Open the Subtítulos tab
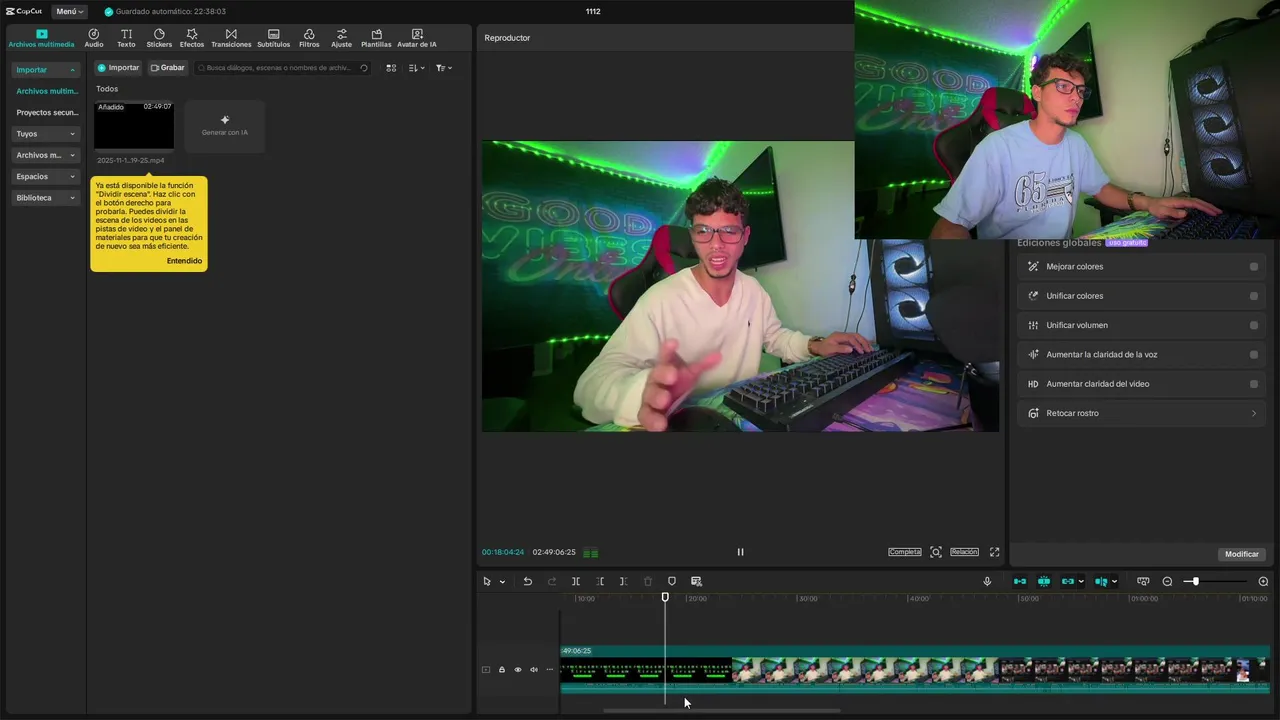This screenshot has width=1280, height=720. [x=274, y=38]
